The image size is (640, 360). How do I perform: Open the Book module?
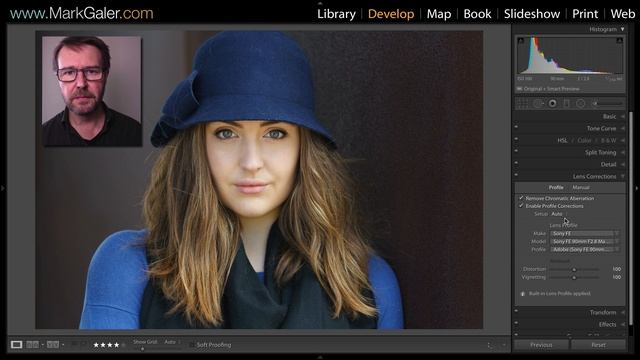pos(477,14)
